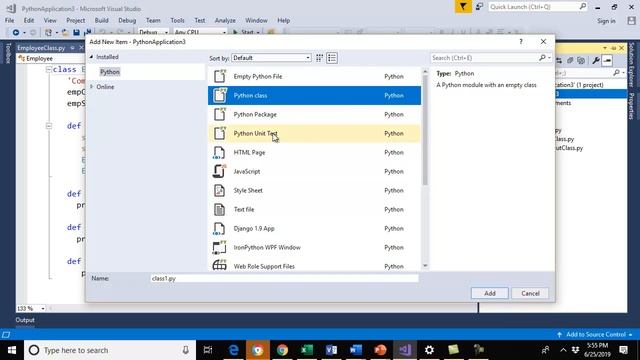Image resolution: width=640 pixels, height=360 pixels.
Task: Collapse the class outlining in editor
Action: (x=49, y=70)
